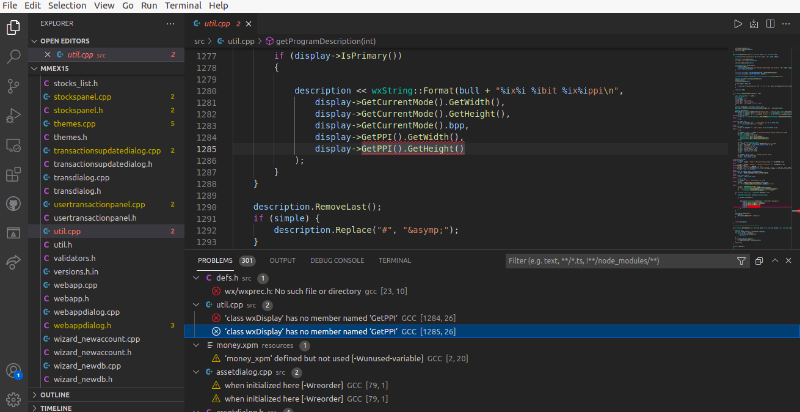Open usertransactionpanel.cpp file
Viewport: 800px width, 412px height.
(x=99, y=204)
